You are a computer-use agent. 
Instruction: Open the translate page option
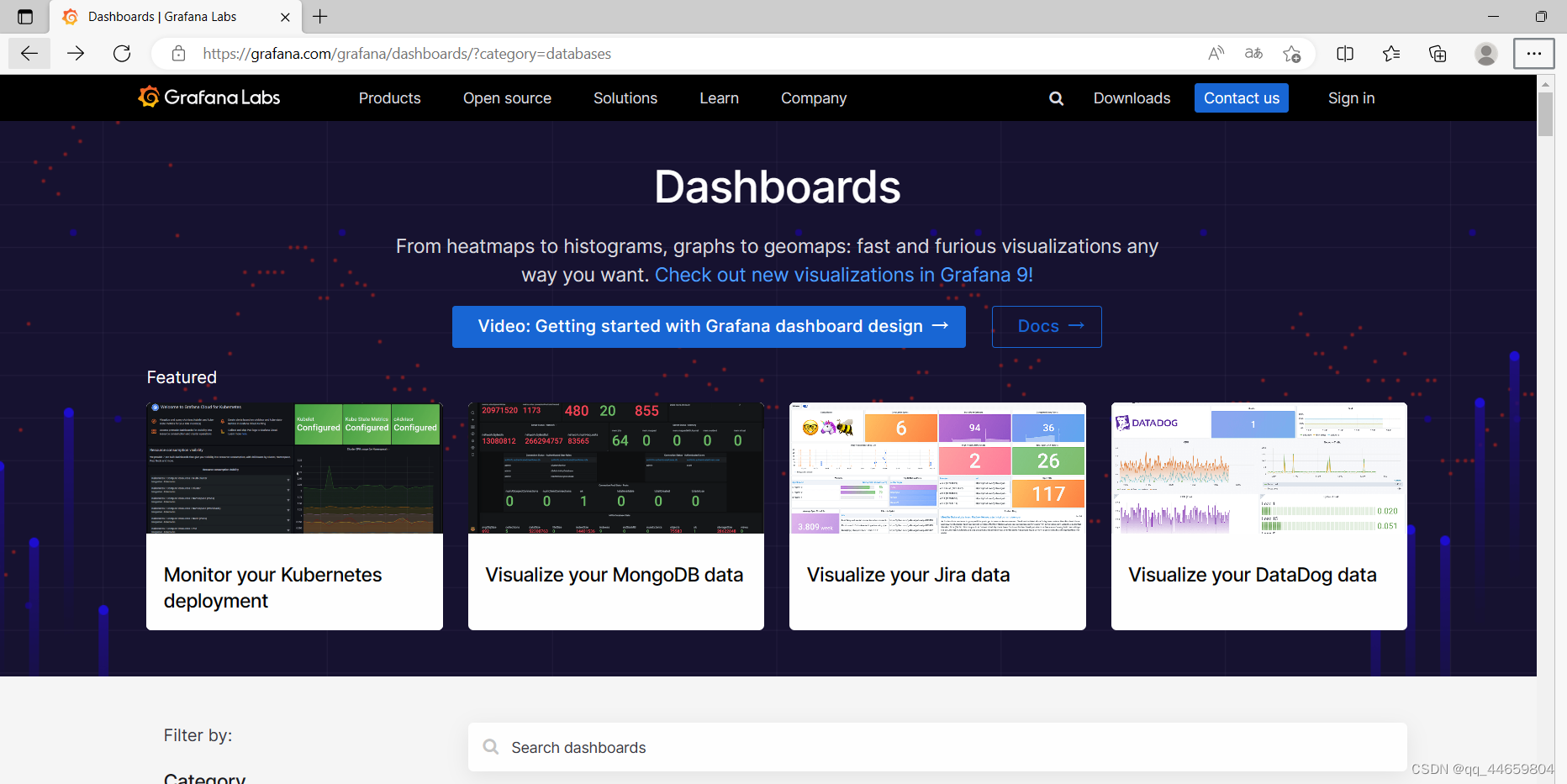click(1253, 54)
